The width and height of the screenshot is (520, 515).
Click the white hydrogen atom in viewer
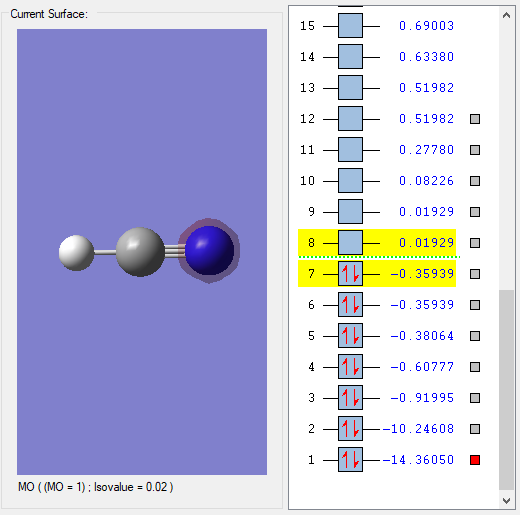click(x=77, y=253)
